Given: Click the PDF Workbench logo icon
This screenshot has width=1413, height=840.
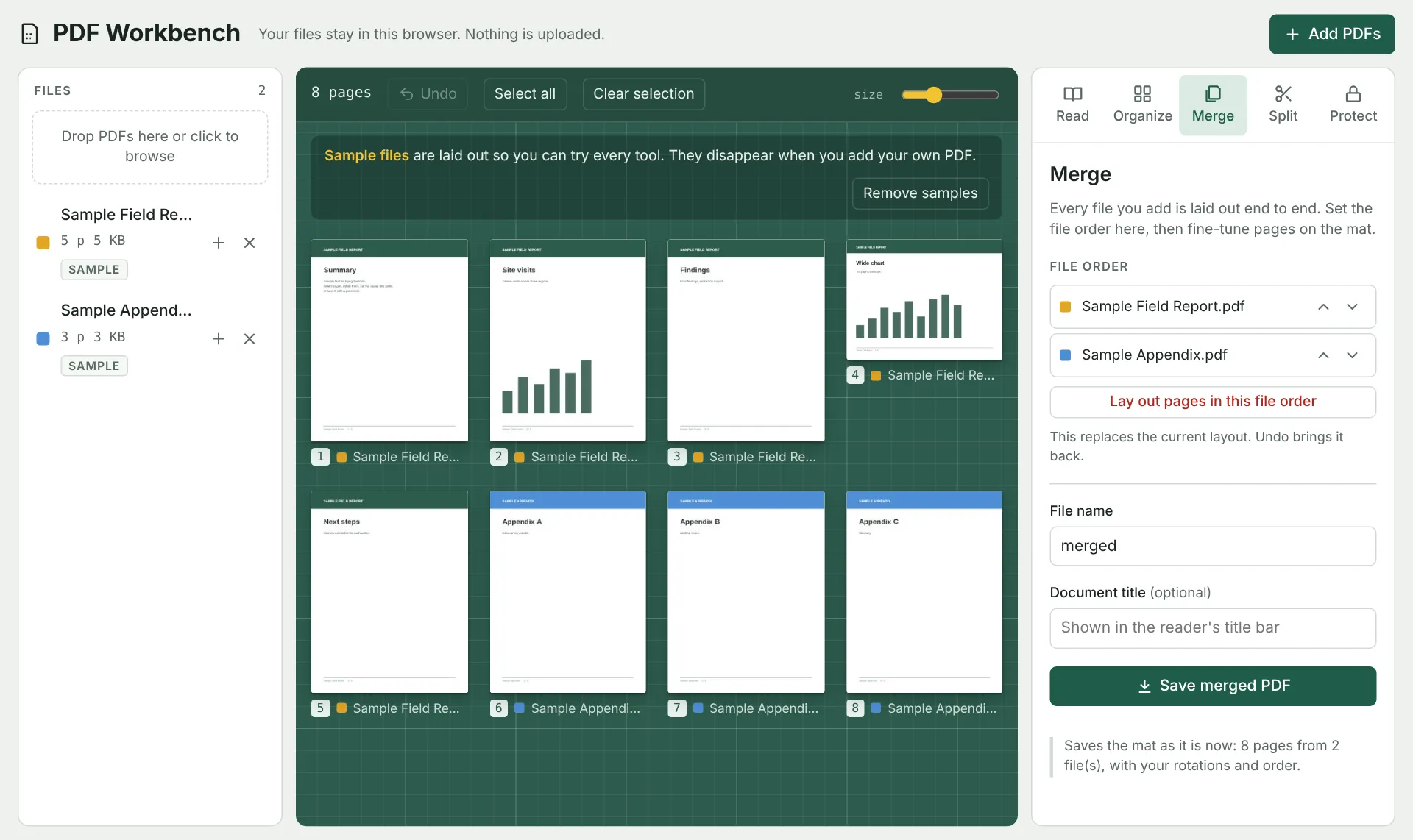Looking at the screenshot, I should pyautogui.click(x=29, y=34).
